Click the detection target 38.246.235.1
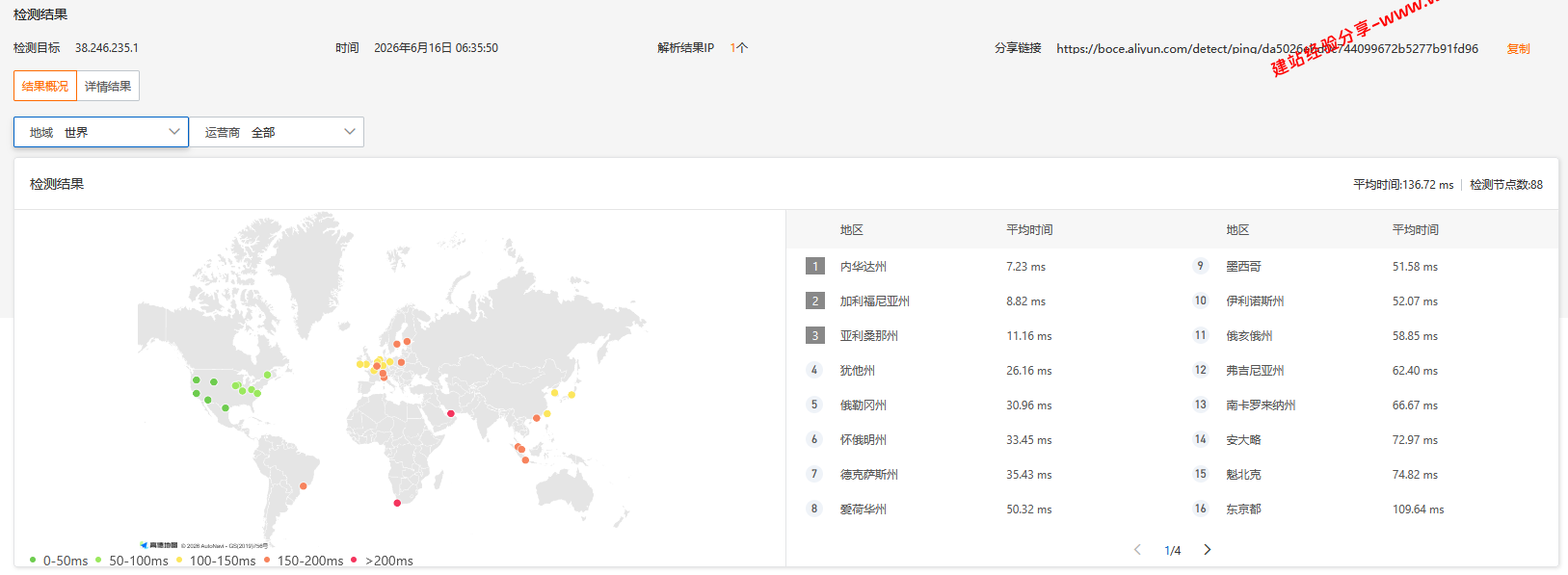Viewport: 1568px width, 575px height. (x=107, y=48)
